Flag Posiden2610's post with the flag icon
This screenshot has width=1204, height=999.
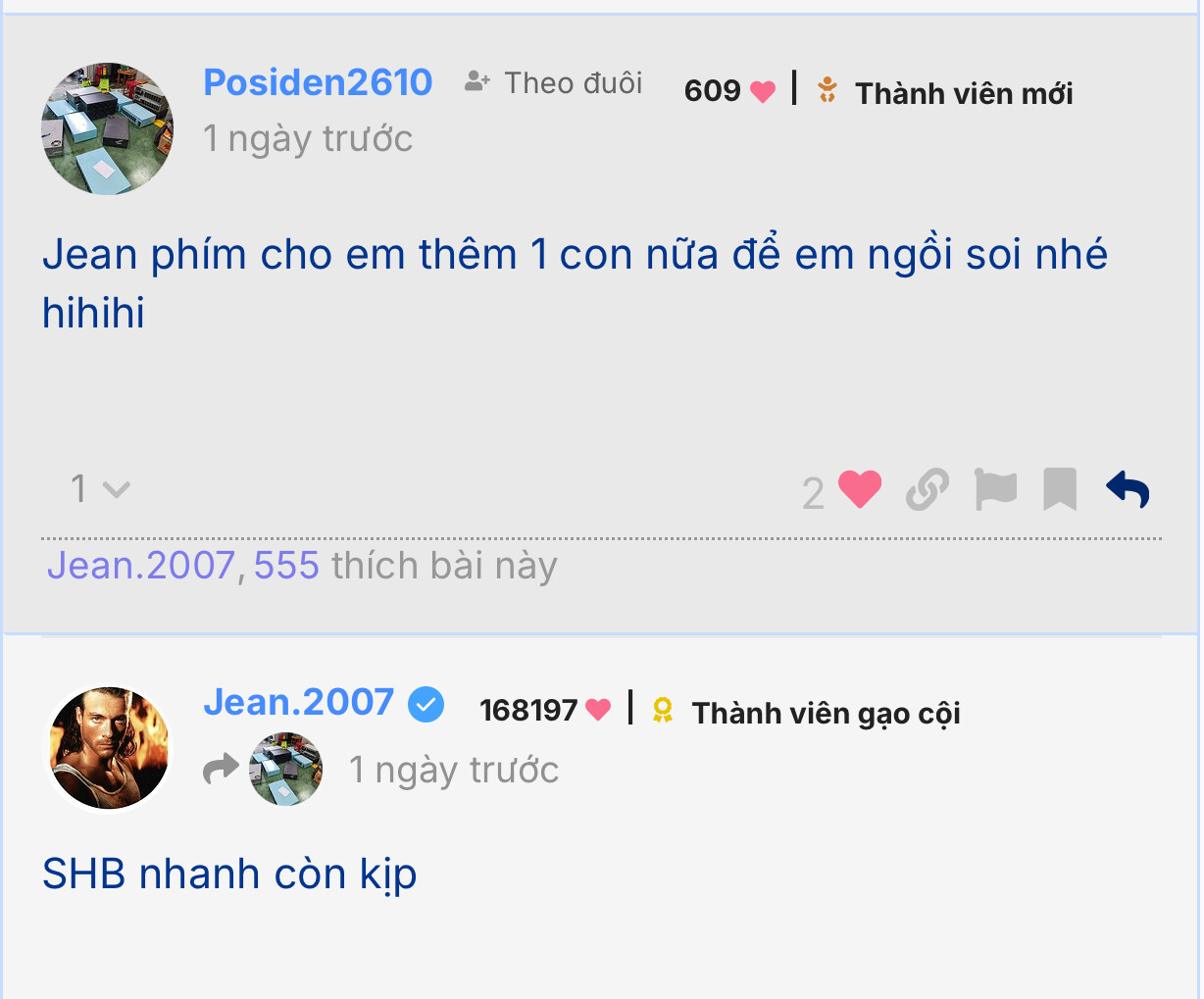(x=995, y=489)
